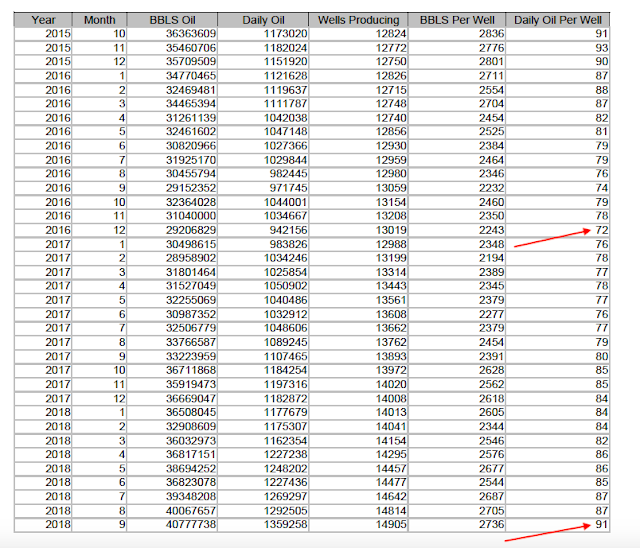This screenshot has height=548, width=640.
Task: Select BBLS Per Well value 2836
Action: point(491,34)
